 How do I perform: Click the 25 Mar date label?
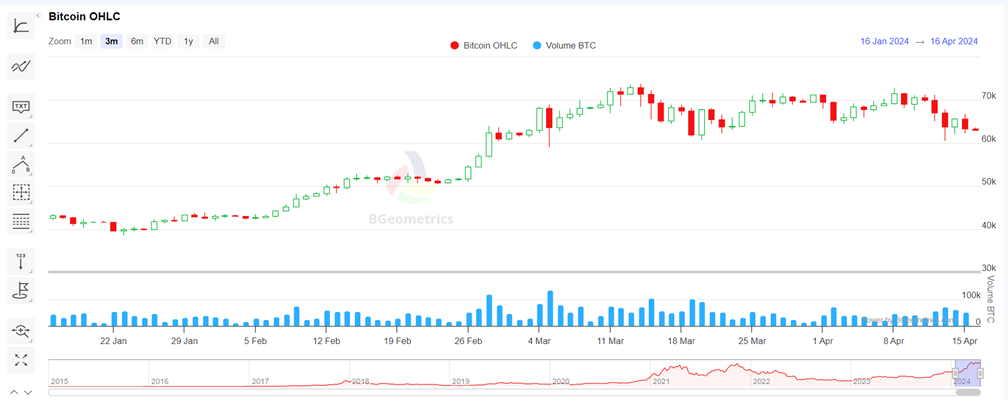(753, 340)
